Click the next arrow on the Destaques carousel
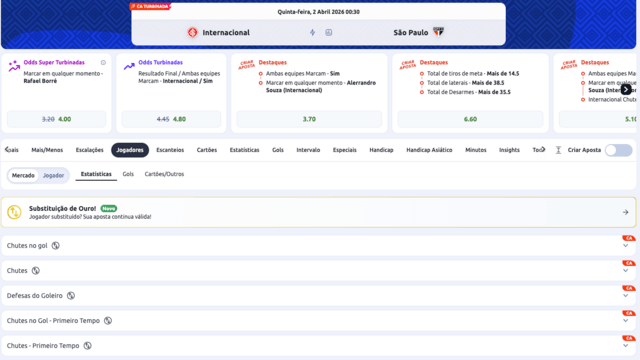640x360 pixels. 626,89
